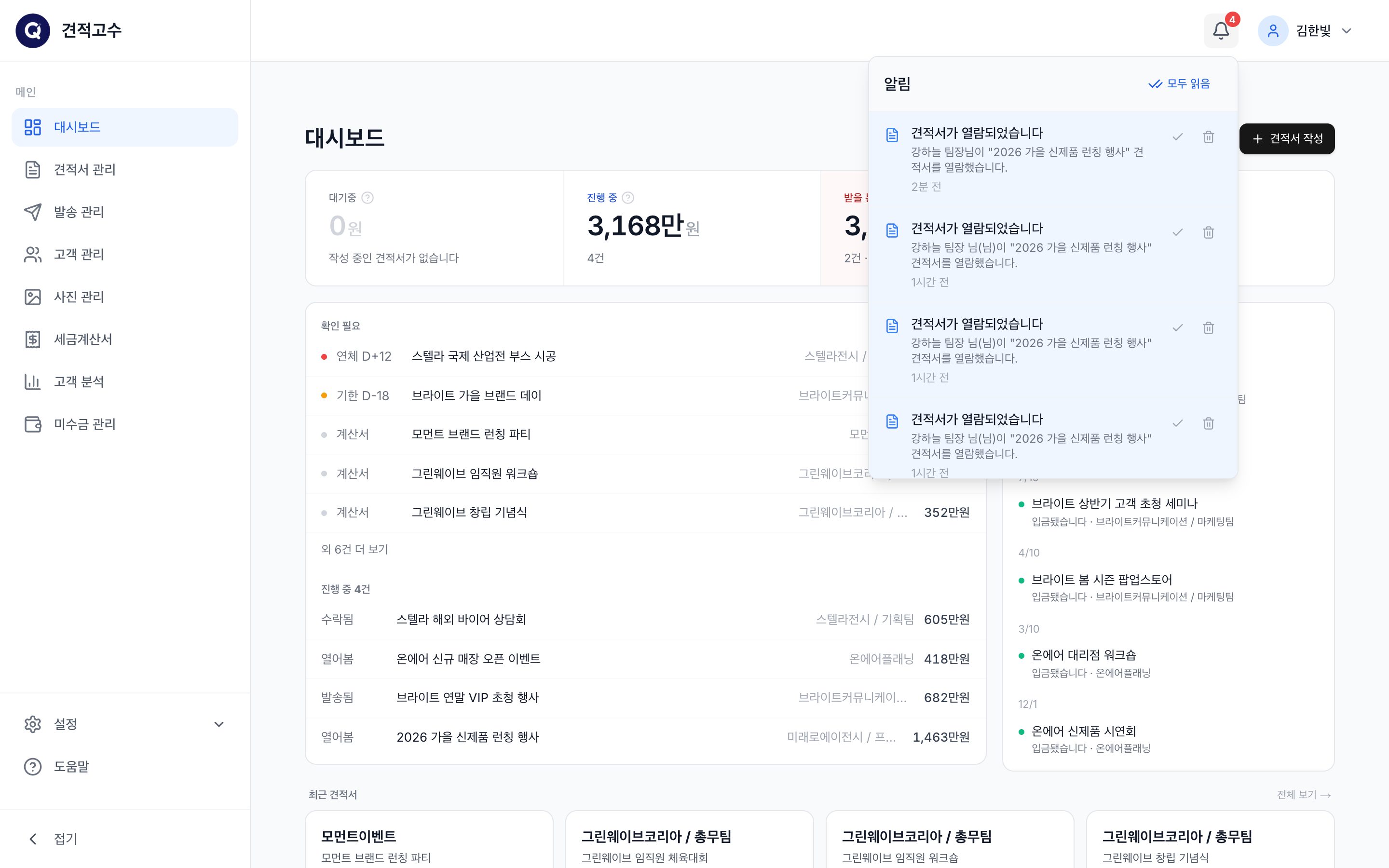Open 브라이트 봄 시즌 팝업스토어 activity
This screenshot has width=1389, height=868.
point(1168,587)
